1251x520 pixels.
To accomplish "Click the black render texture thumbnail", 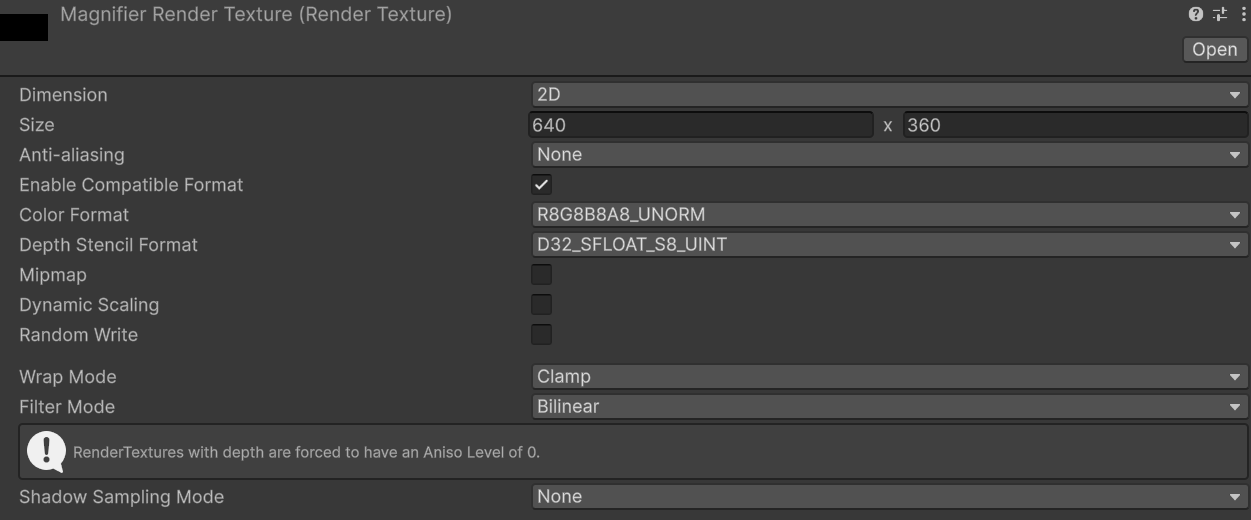I will click(x=24, y=28).
